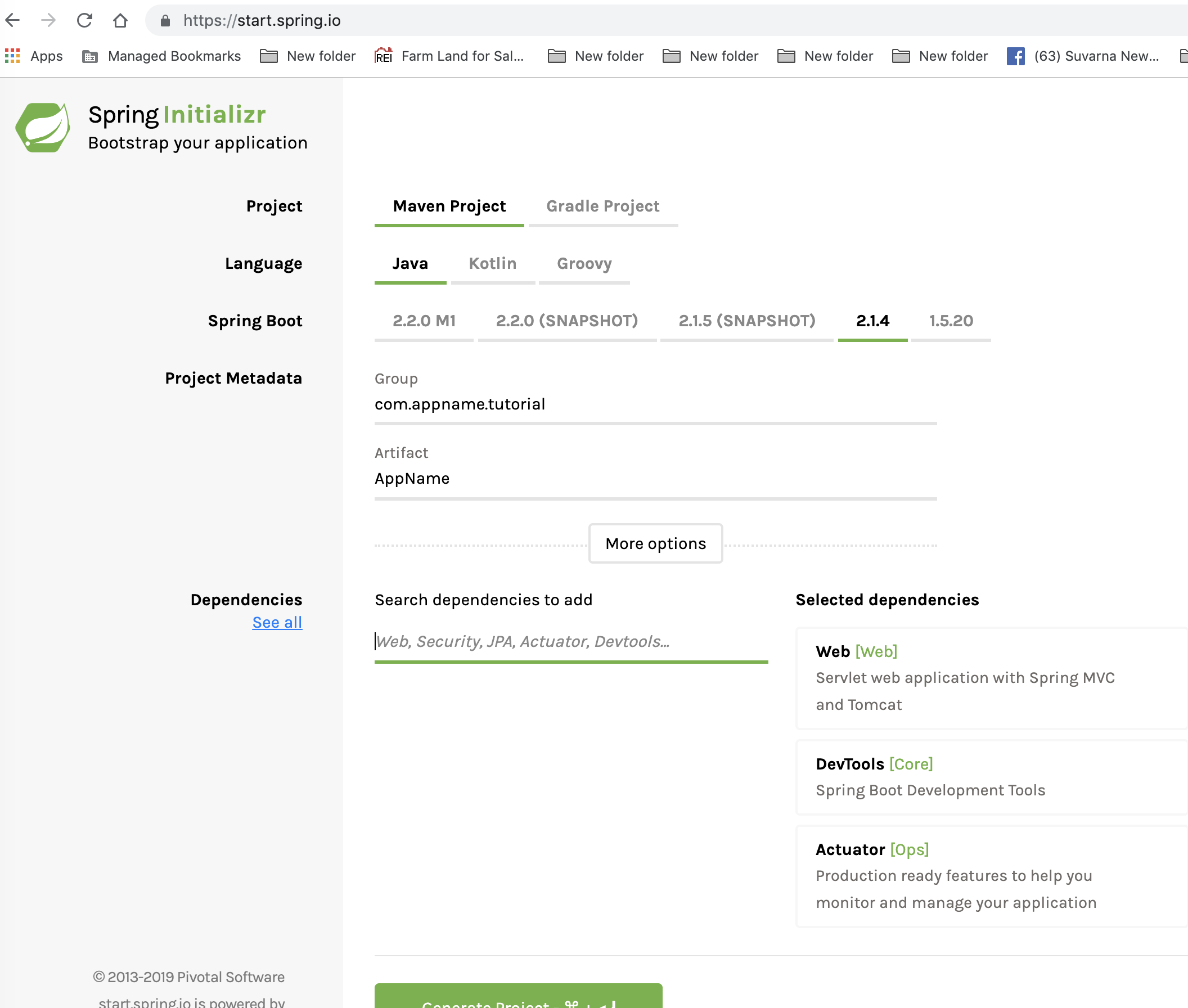Click the More options button
Screen dimensions: 1188x1008
656,543
